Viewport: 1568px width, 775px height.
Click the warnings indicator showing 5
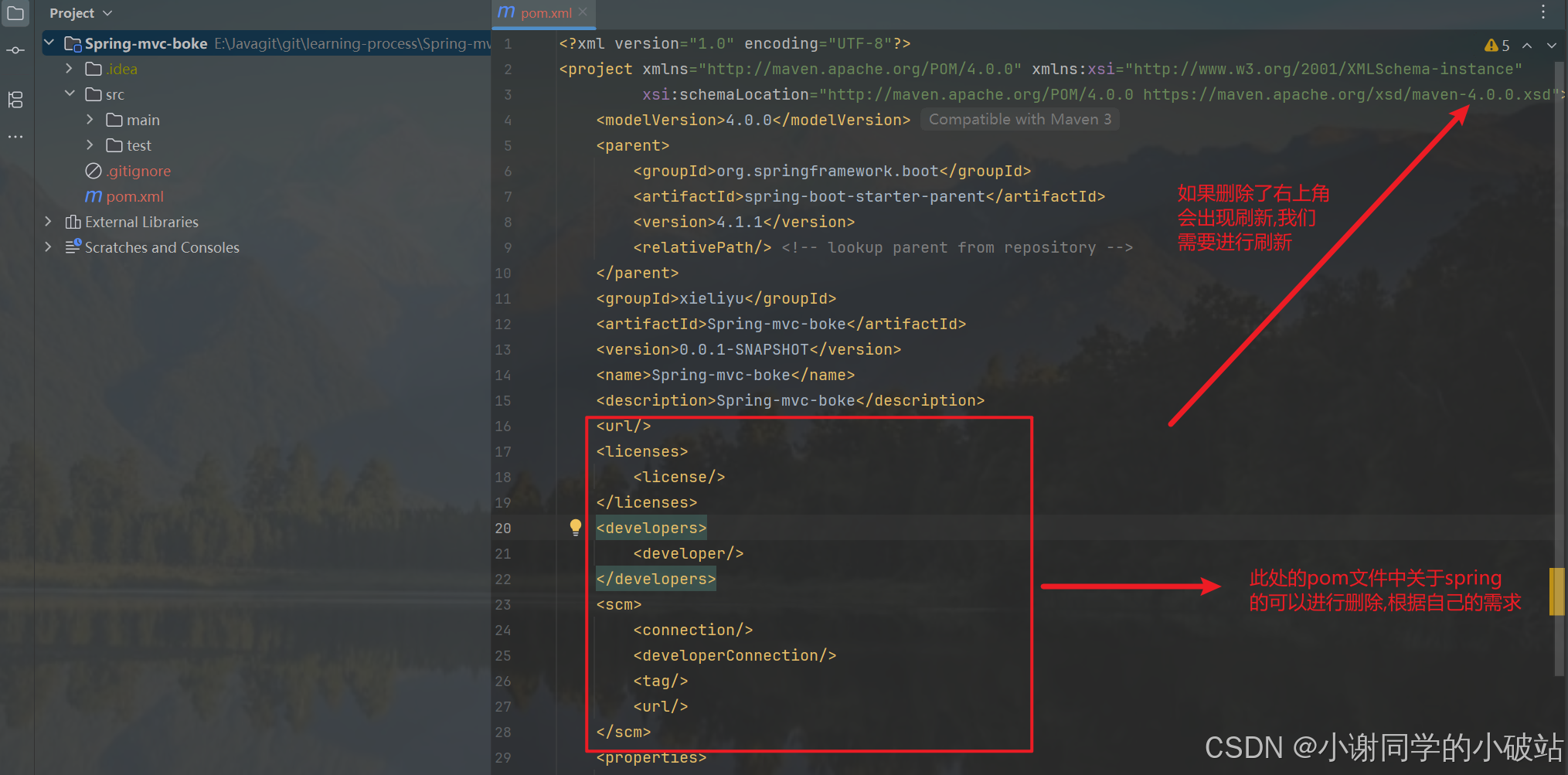pos(1497,46)
